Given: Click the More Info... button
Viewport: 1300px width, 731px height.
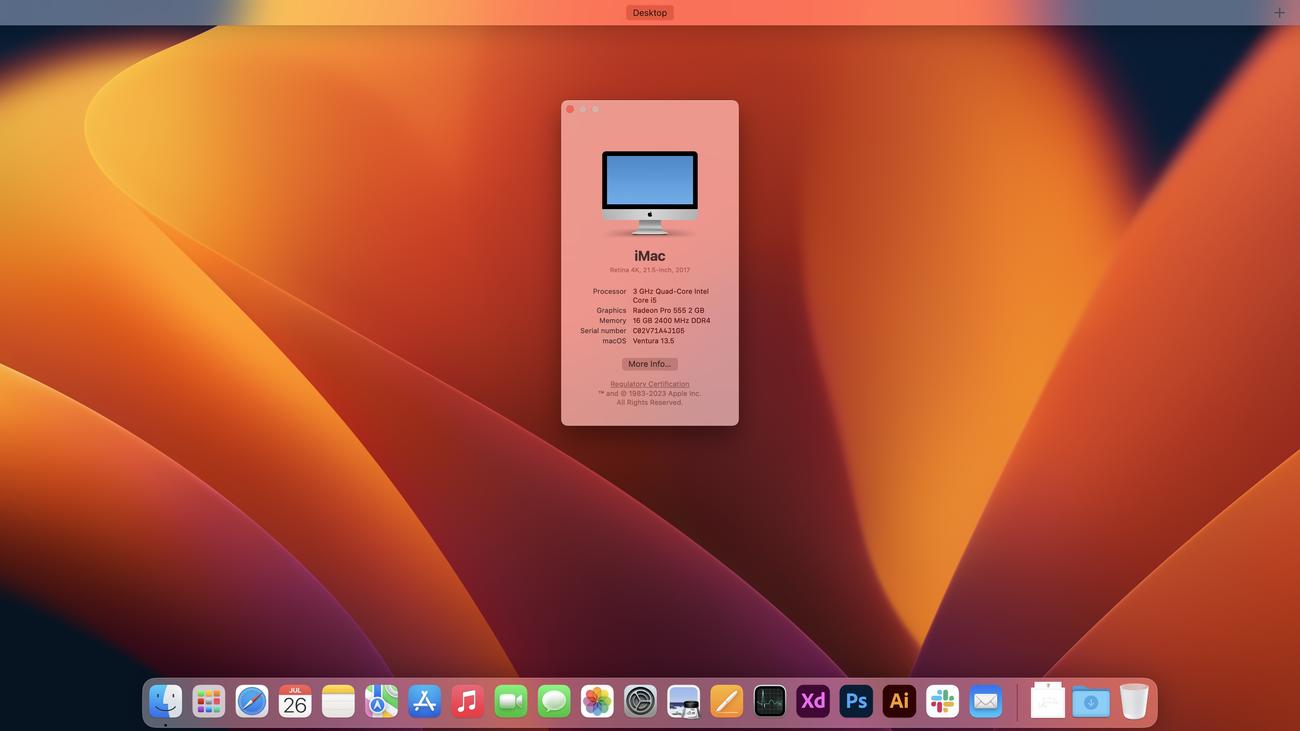Looking at the screenshot, I should click(650, 364).
